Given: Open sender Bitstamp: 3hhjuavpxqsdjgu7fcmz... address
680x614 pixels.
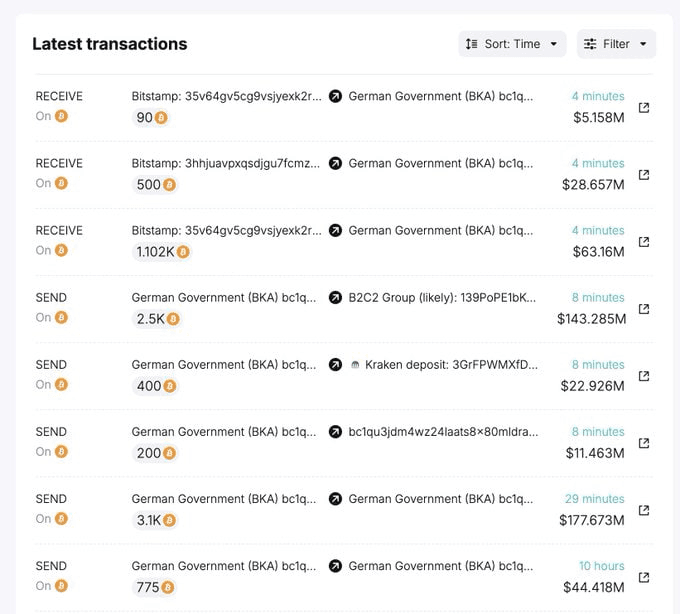Looking at the screenshot, I should [226, 163].
